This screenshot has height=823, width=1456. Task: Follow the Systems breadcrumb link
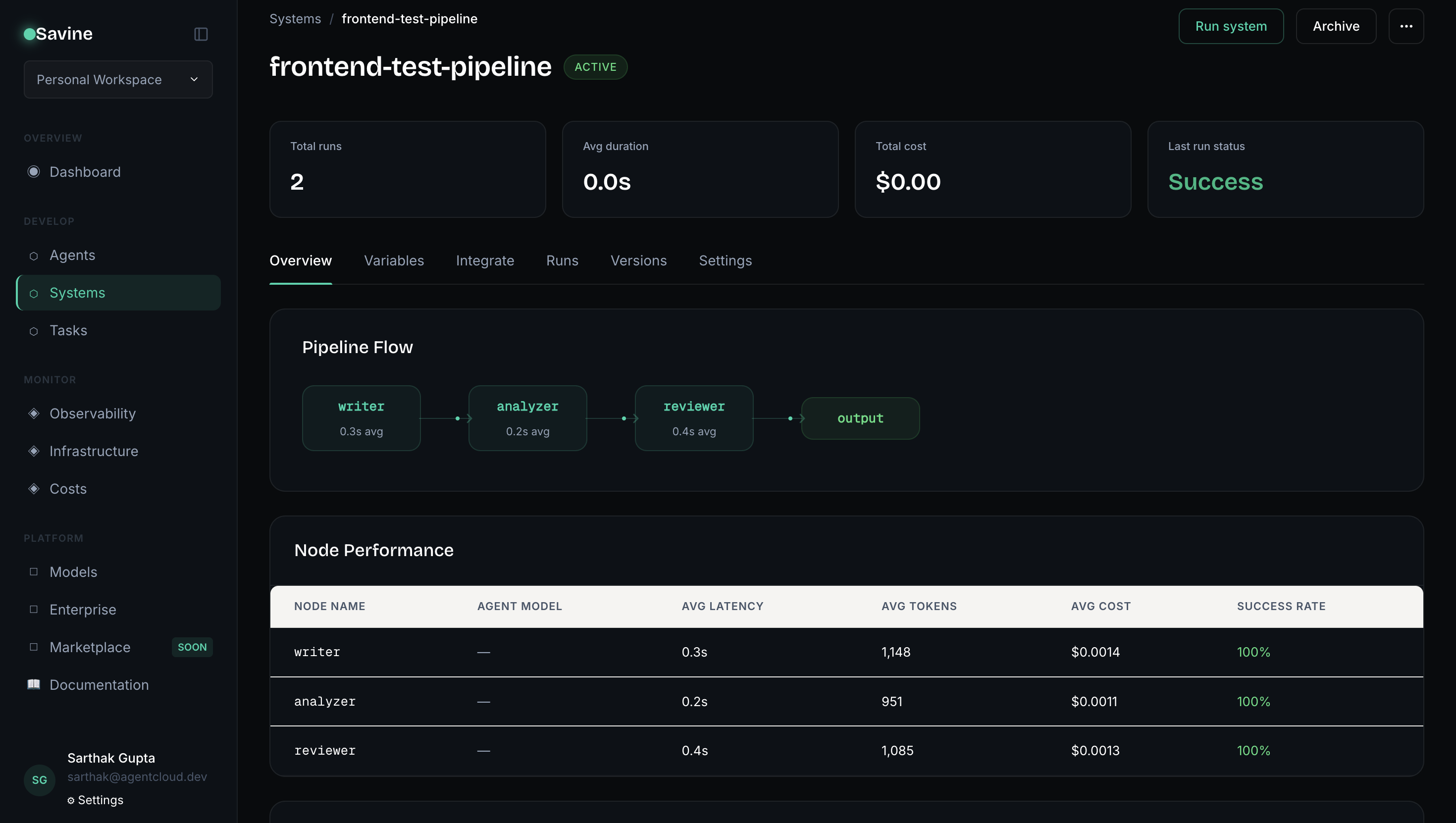295,19
